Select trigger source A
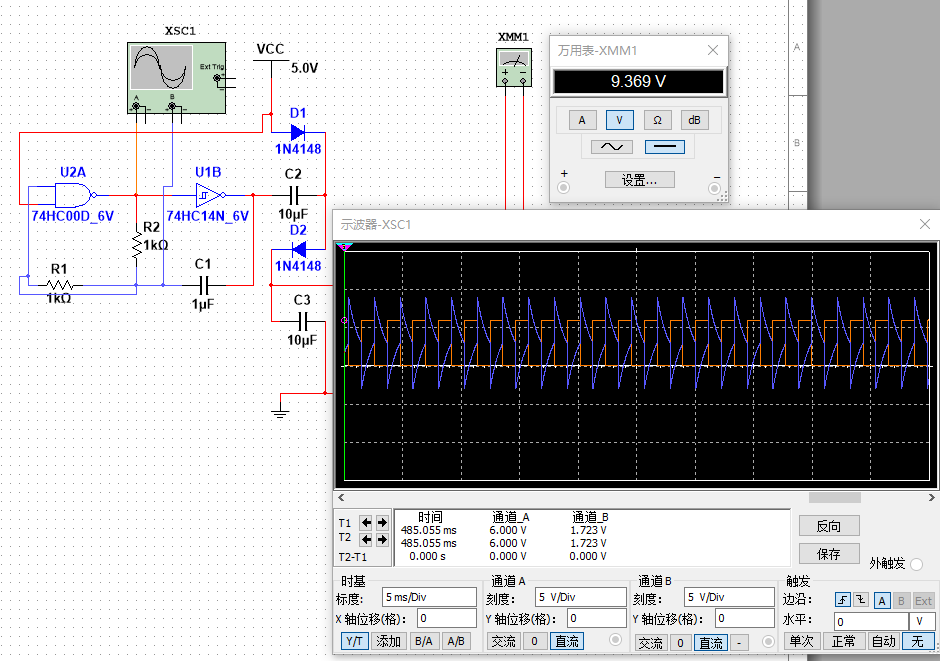This screenshot has height=661, width=940. pos(881,600)
